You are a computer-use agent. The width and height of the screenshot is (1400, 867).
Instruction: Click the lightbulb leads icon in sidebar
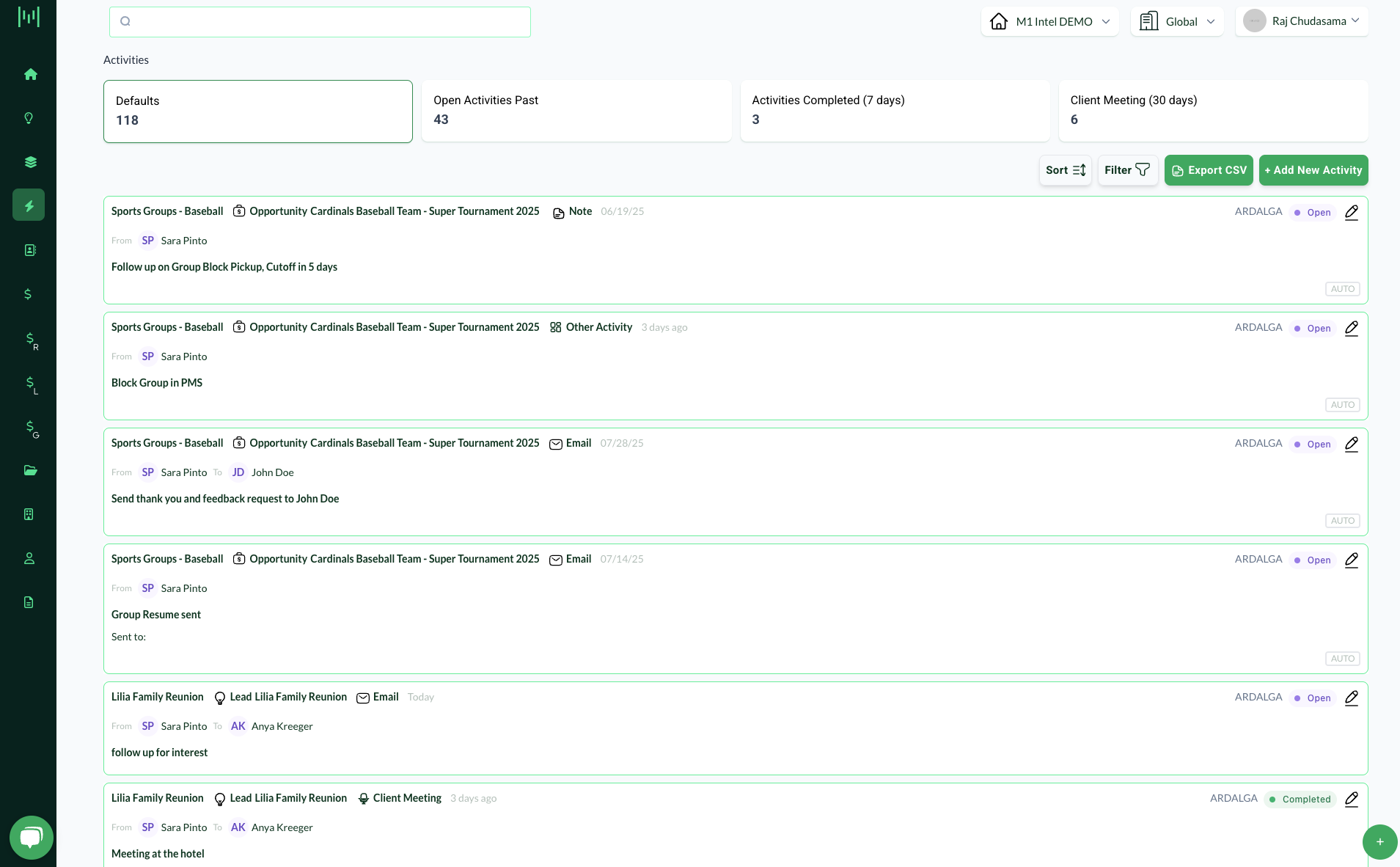pos(29,118)
